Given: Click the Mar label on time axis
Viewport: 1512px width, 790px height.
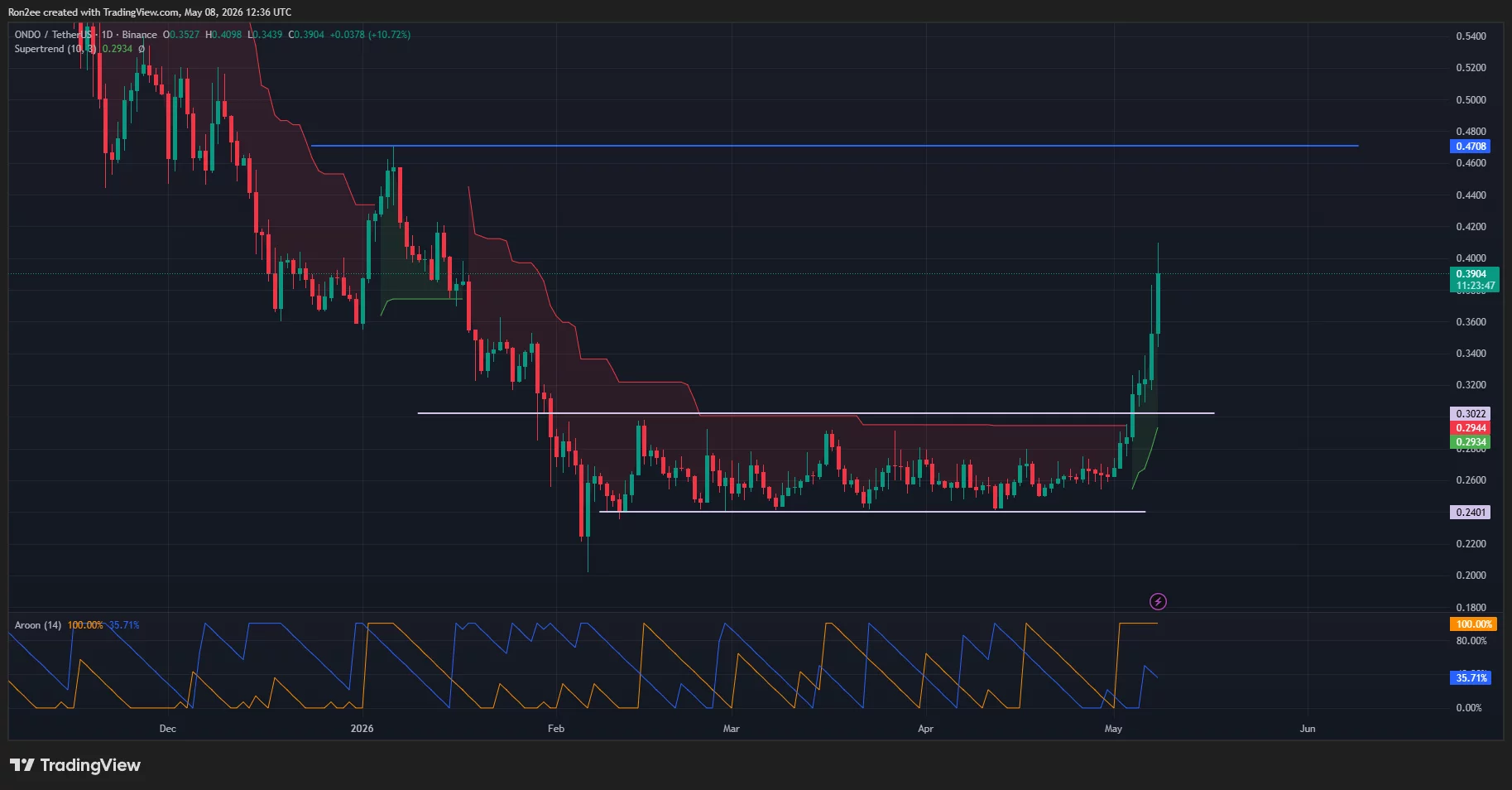Looking at the screenshot, I should click(731, 729).
